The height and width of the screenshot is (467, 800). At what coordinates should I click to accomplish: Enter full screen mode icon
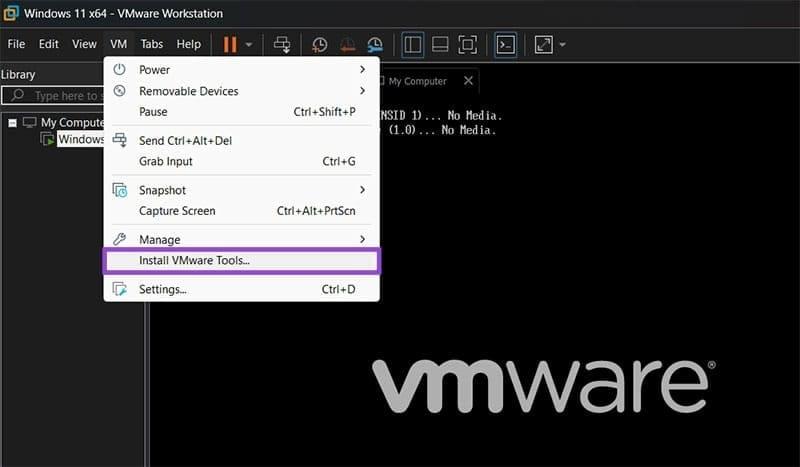click(x=467, y=44)
